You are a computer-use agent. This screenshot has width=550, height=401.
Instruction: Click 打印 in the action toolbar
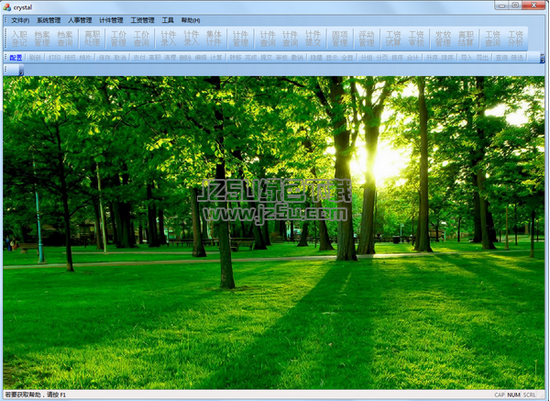pos(54,58)
